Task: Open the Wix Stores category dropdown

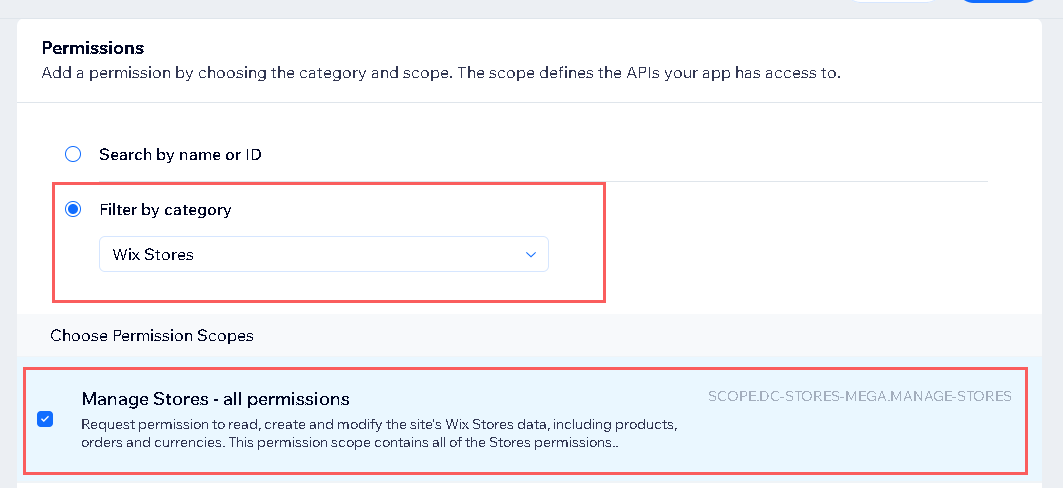Action: pos(323,254)
